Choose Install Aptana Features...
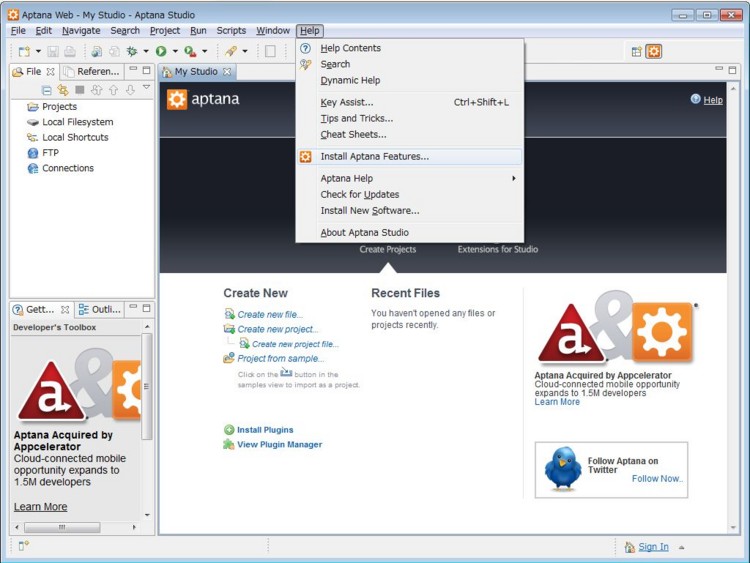Screen dimensions: 750x563 [x=410, y=156]
